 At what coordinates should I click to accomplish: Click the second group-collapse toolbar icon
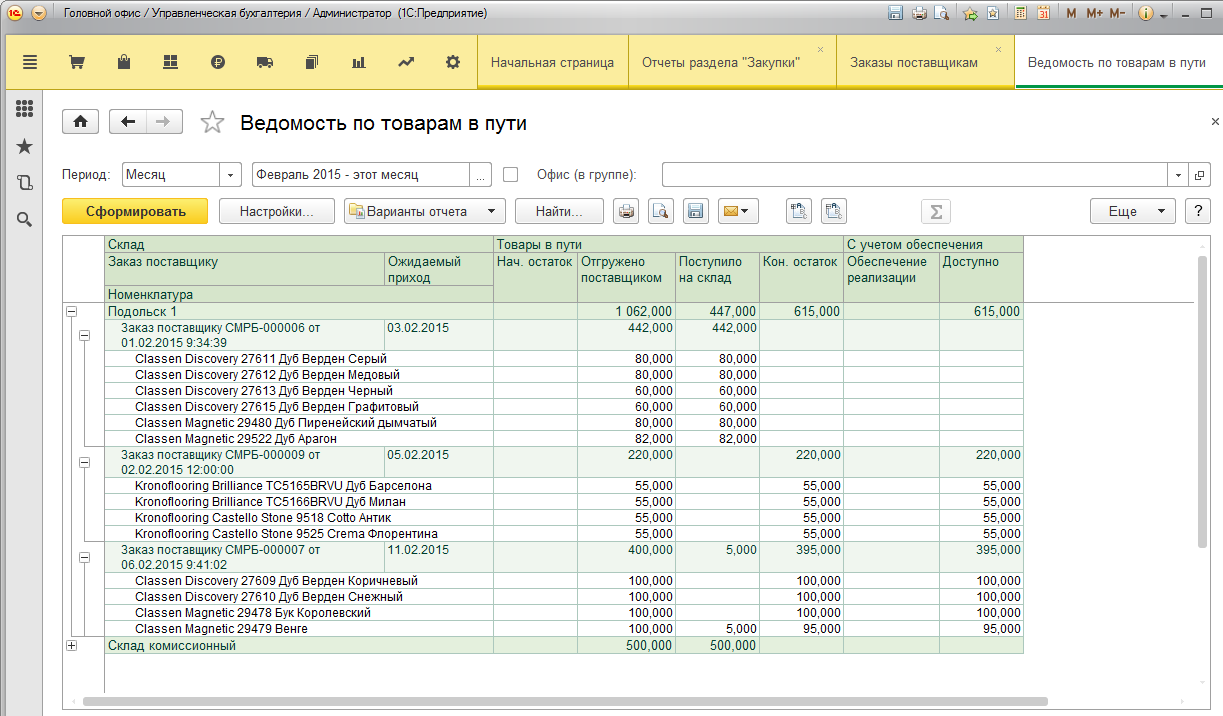pos(834,211)
